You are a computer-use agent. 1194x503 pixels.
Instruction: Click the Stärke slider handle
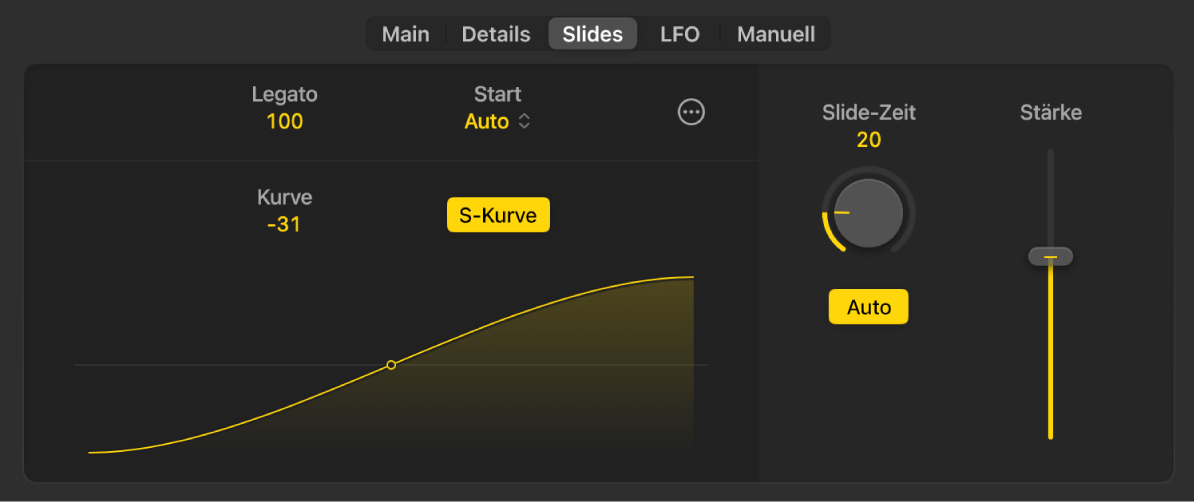pyautogui.click(x=1050, y=257)
